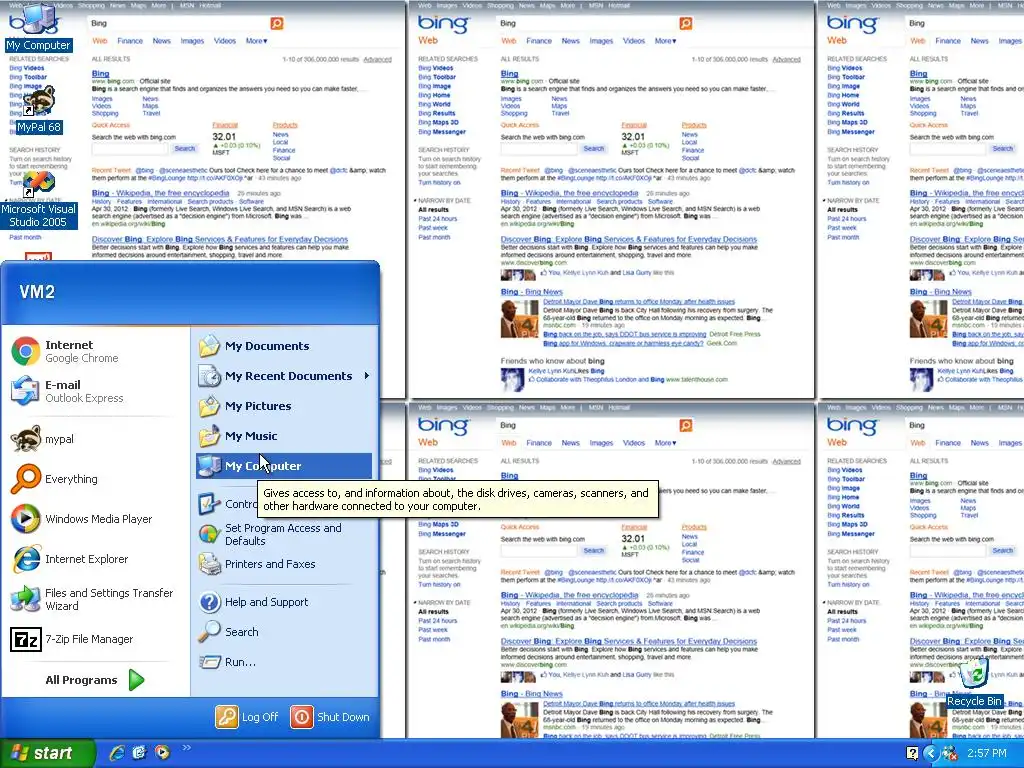This screenshot has width=1024, height=768.
Task: Open My Music from the Start menu
Action: click(283, 436)
